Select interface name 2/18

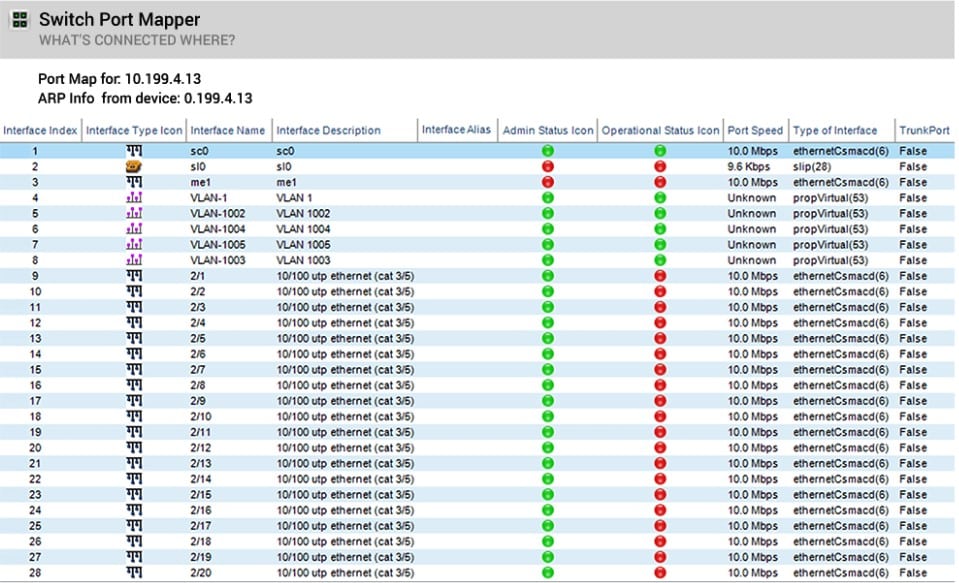(x=201, y=541)
